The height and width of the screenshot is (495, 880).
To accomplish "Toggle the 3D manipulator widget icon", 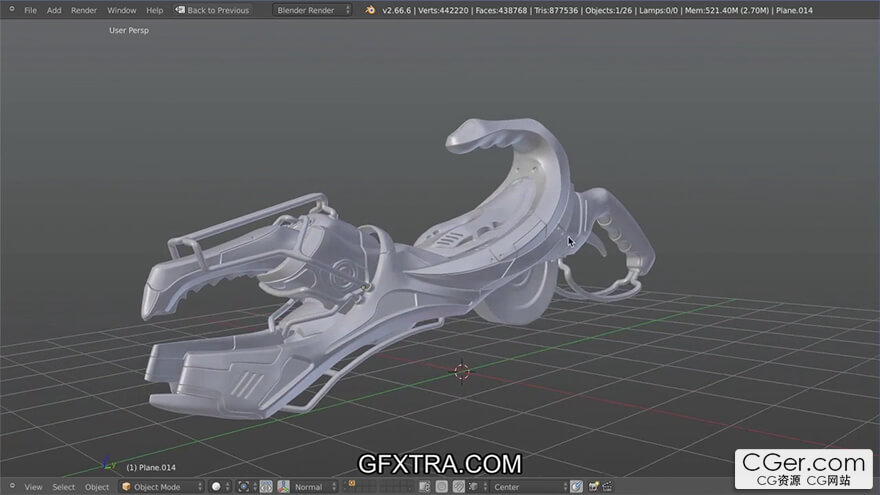I will 282,487.
